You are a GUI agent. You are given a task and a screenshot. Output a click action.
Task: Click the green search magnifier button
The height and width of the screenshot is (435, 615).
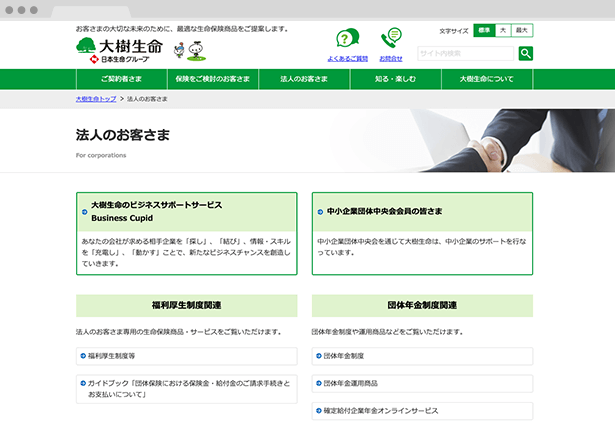pyautogui.click(x=526, y=53)
